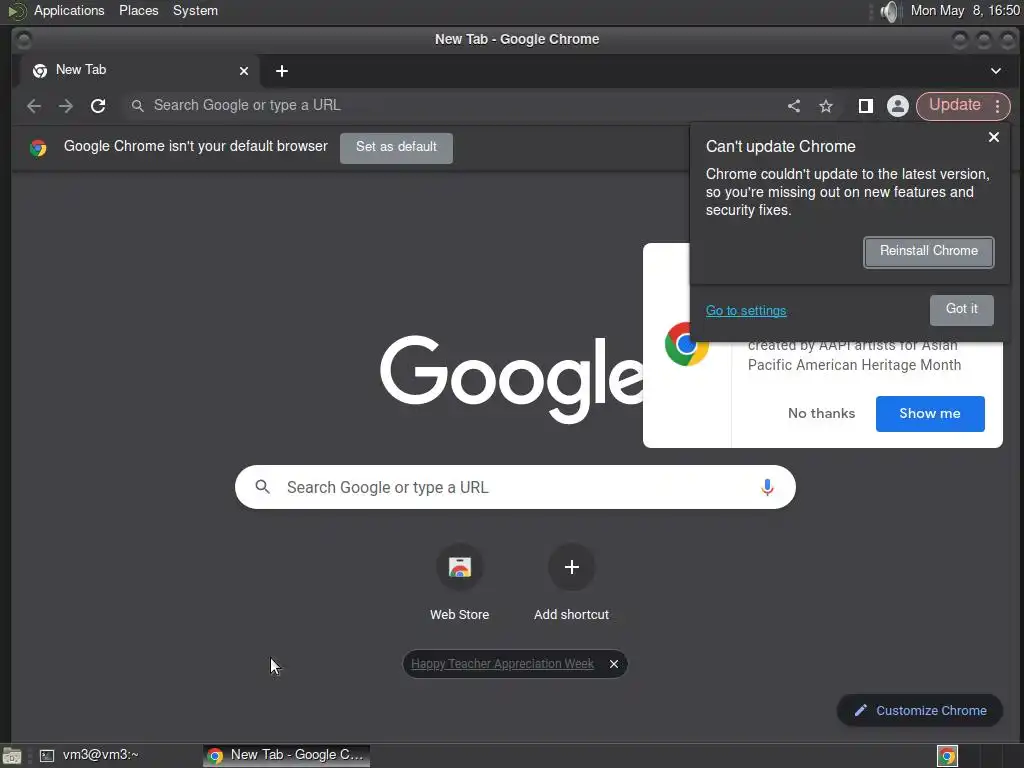
Task: Open the Go to settings link
Action: pyautogui.click(x=746, y=311)
